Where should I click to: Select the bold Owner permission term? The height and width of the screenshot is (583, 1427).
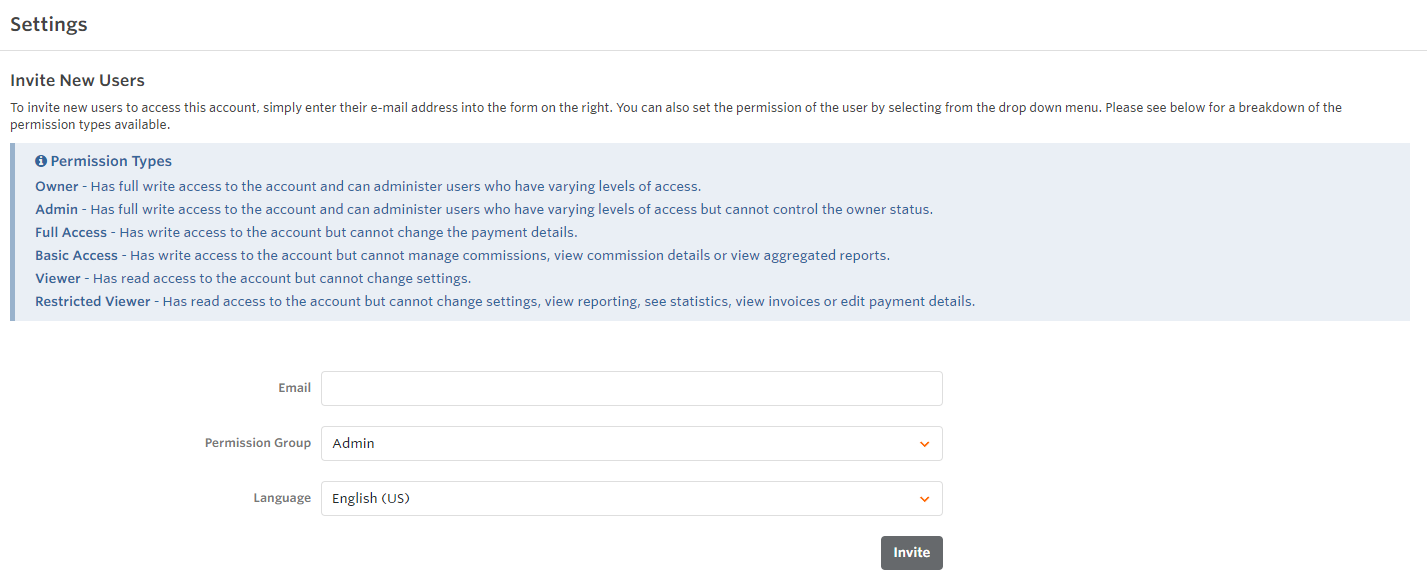pos(56,186)
